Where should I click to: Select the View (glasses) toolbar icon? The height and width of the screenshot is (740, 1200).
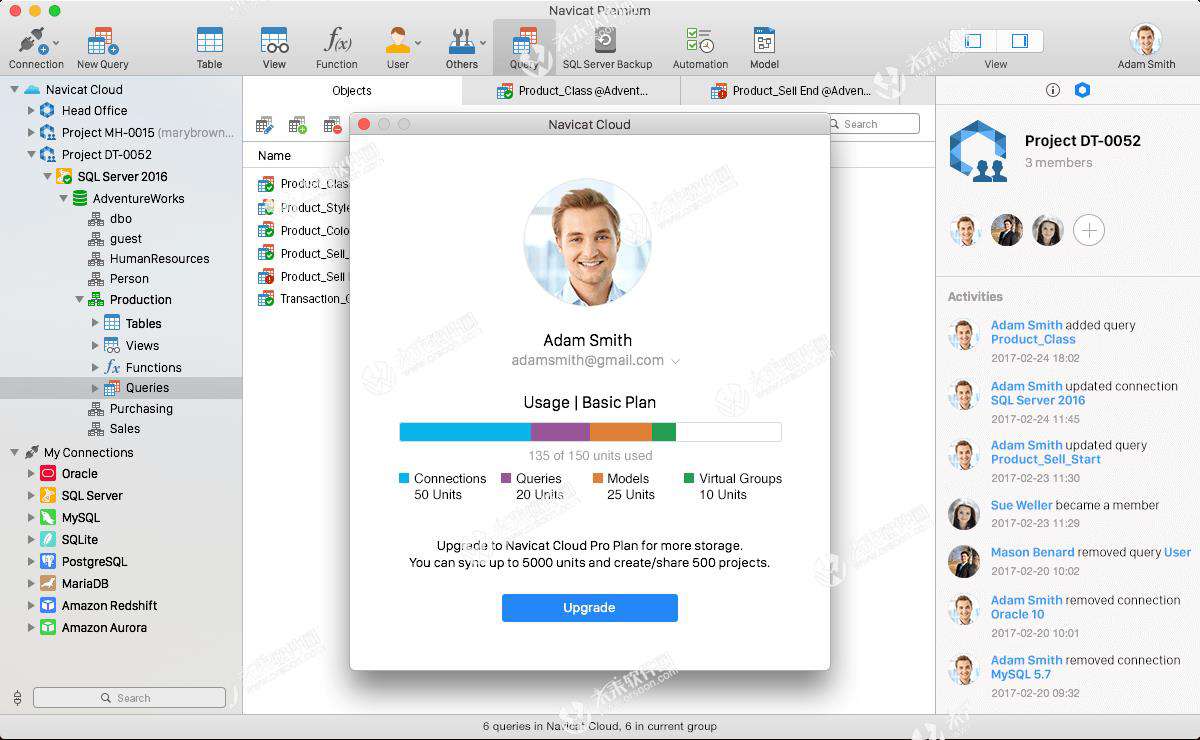(x=274, y=41)
